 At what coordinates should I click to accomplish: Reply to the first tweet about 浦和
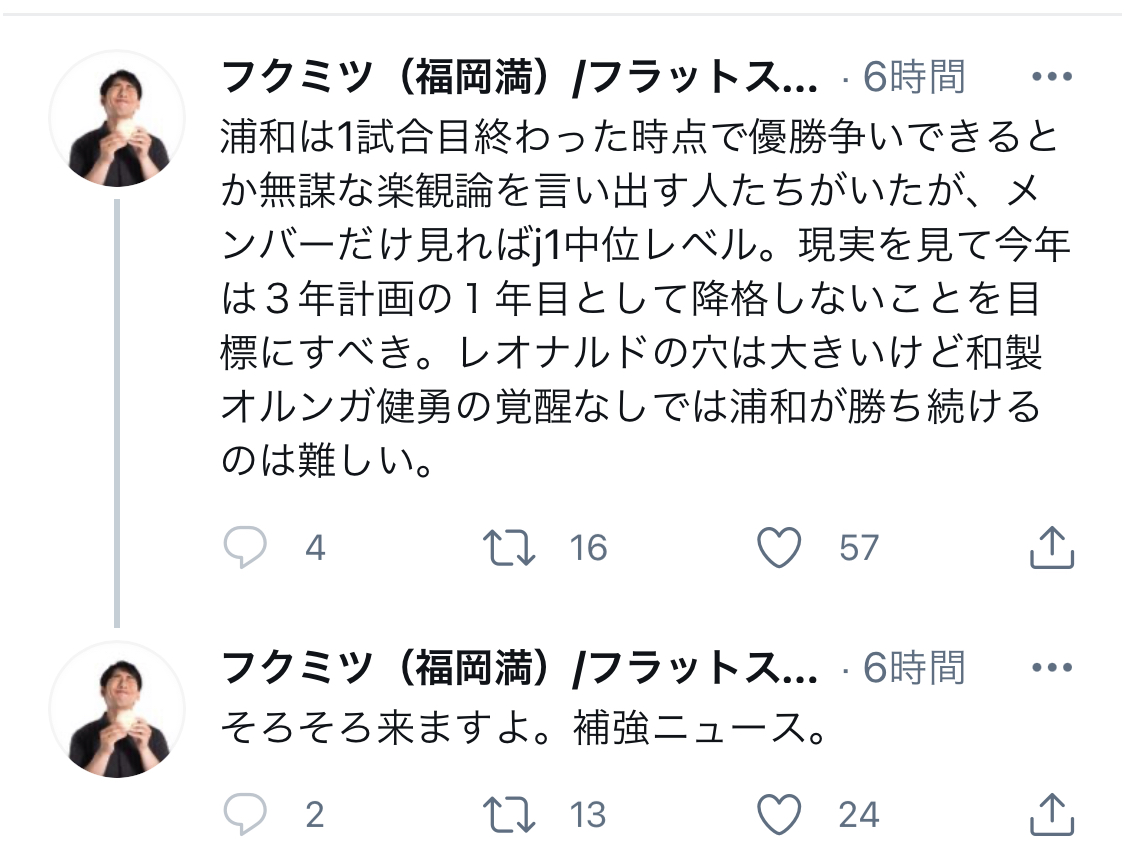[245, 547]
